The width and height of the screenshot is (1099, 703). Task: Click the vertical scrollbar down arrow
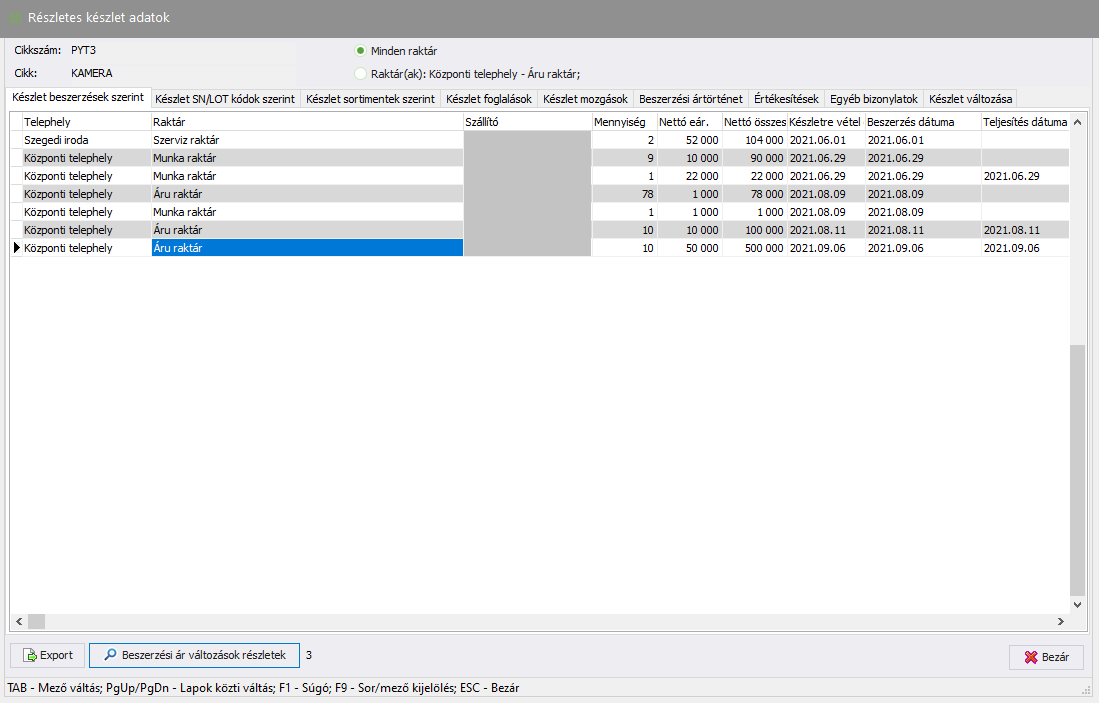point(1077,605)
